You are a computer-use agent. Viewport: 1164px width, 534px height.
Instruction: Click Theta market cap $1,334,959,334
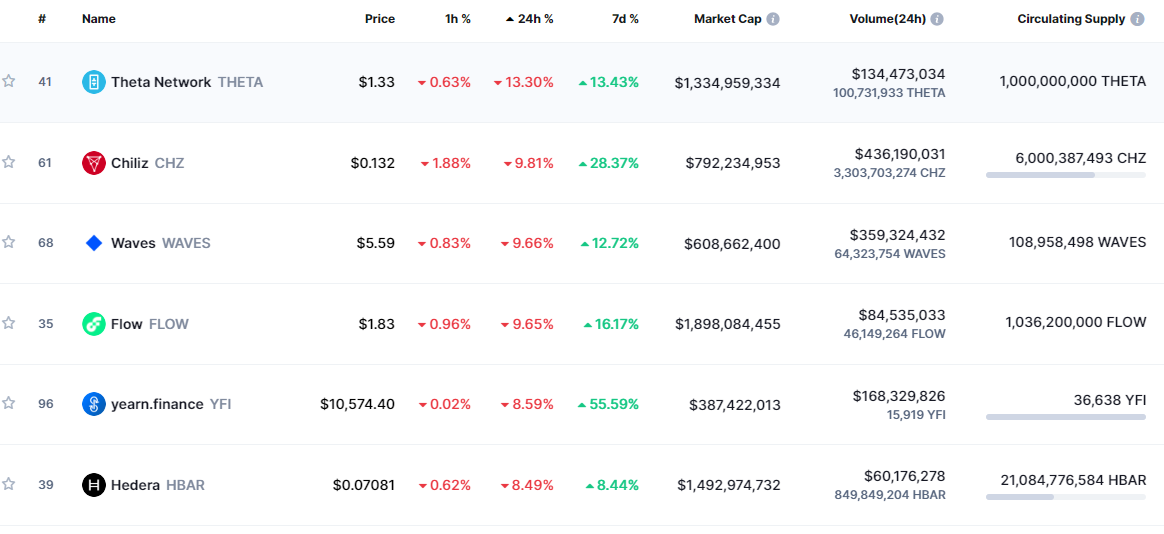tap(727, 83)
